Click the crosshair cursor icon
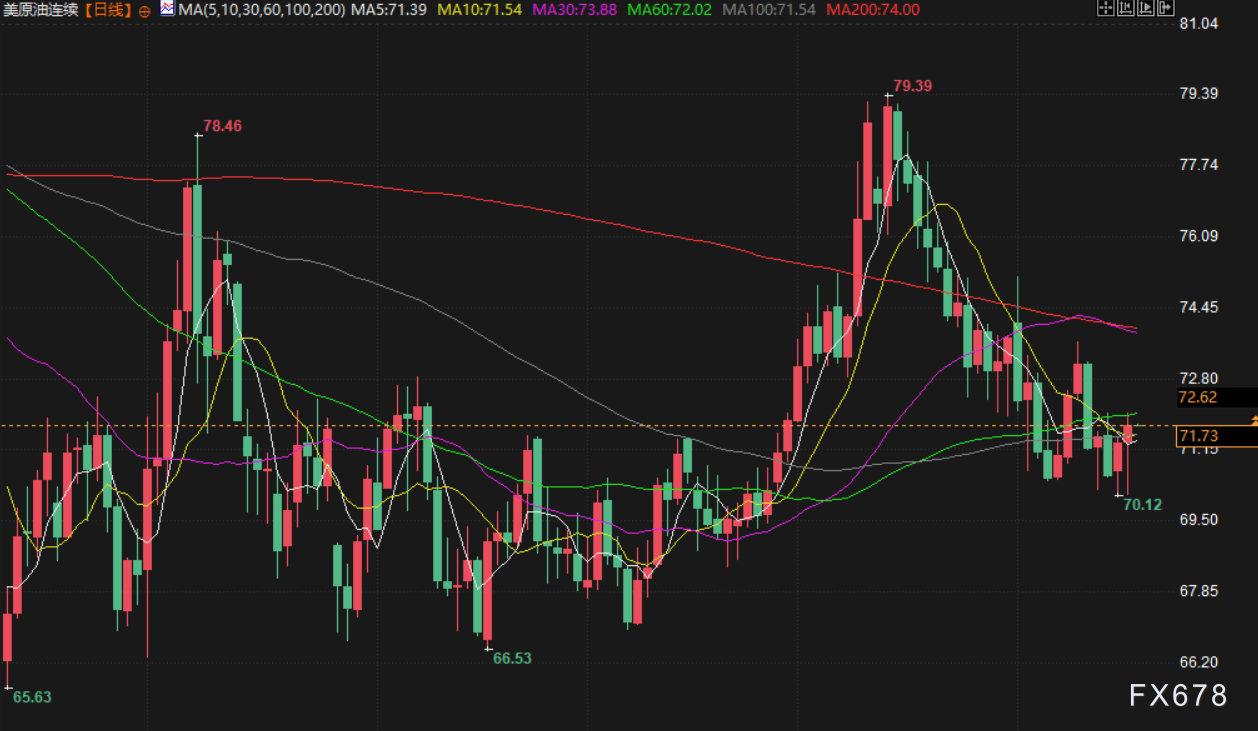 [1105, 9]
